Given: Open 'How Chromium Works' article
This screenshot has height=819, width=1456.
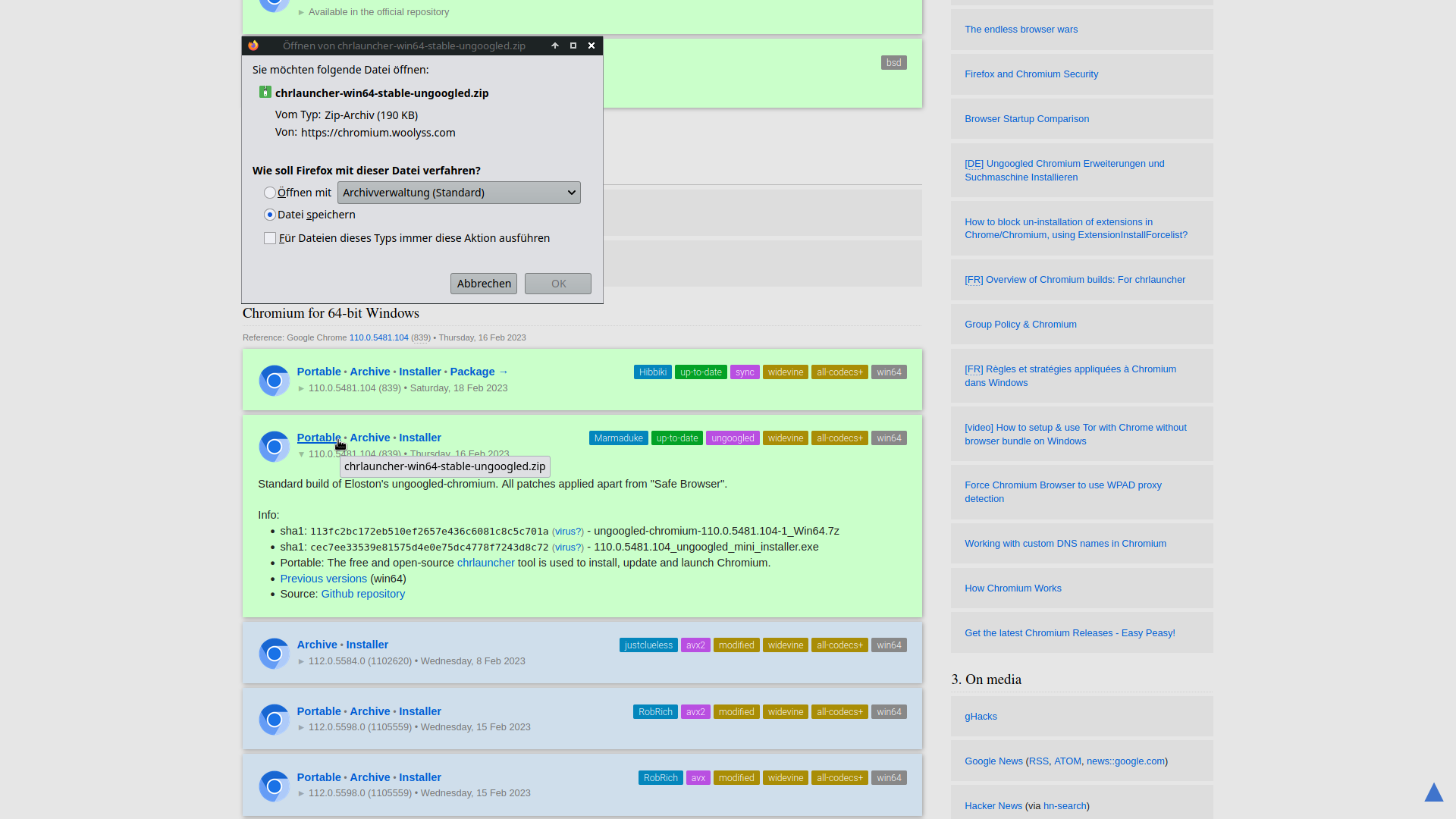Looking at the screenshot, I should [x=1013, y=588].
